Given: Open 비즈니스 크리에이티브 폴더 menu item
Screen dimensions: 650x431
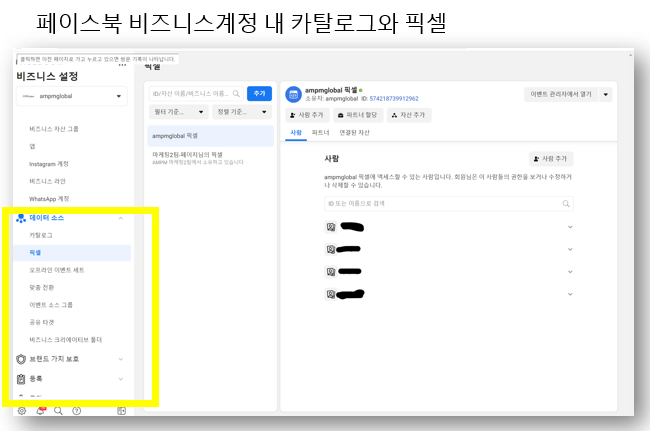Looking at the screenshot, I should (x=65, y=340).
